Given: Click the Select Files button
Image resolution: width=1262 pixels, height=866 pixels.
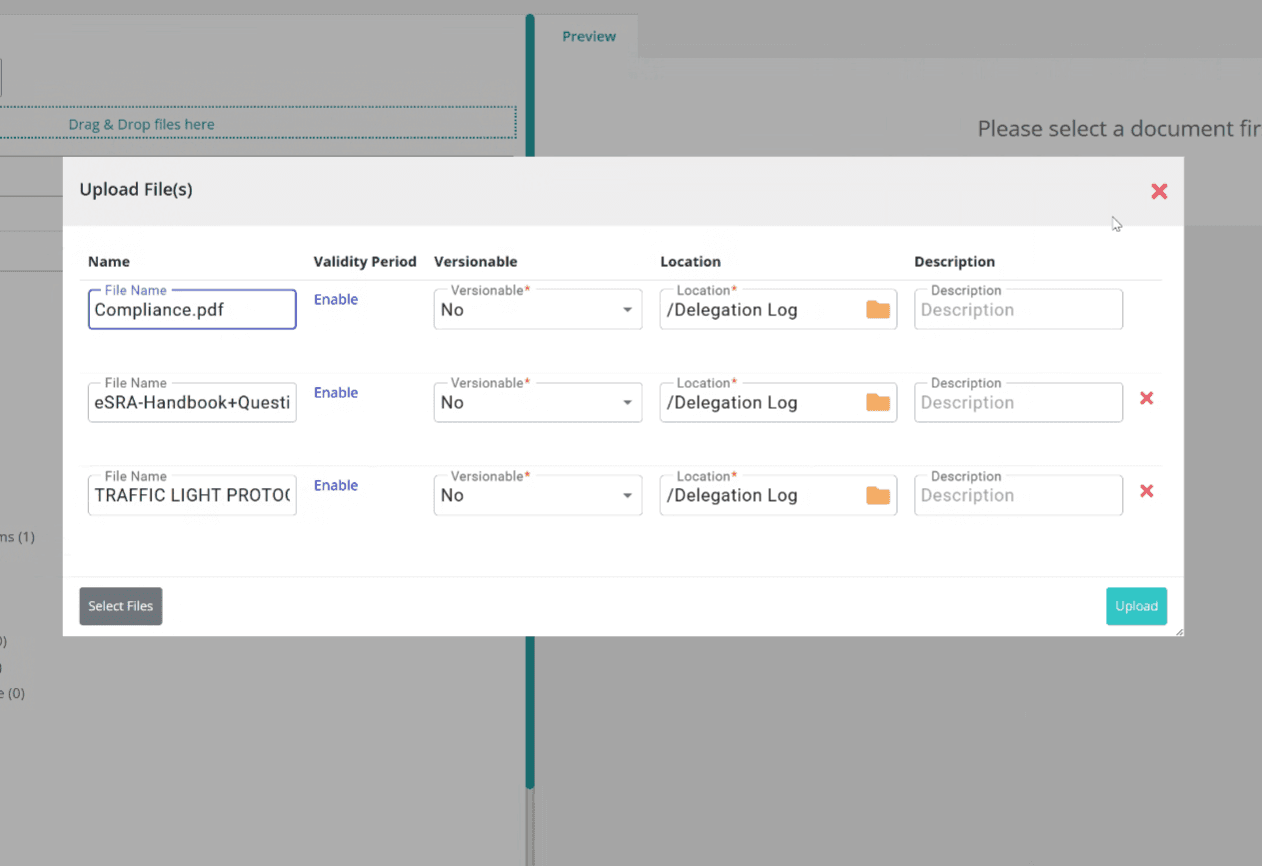Looking at the screenshot, I should (x=121, y=606).
